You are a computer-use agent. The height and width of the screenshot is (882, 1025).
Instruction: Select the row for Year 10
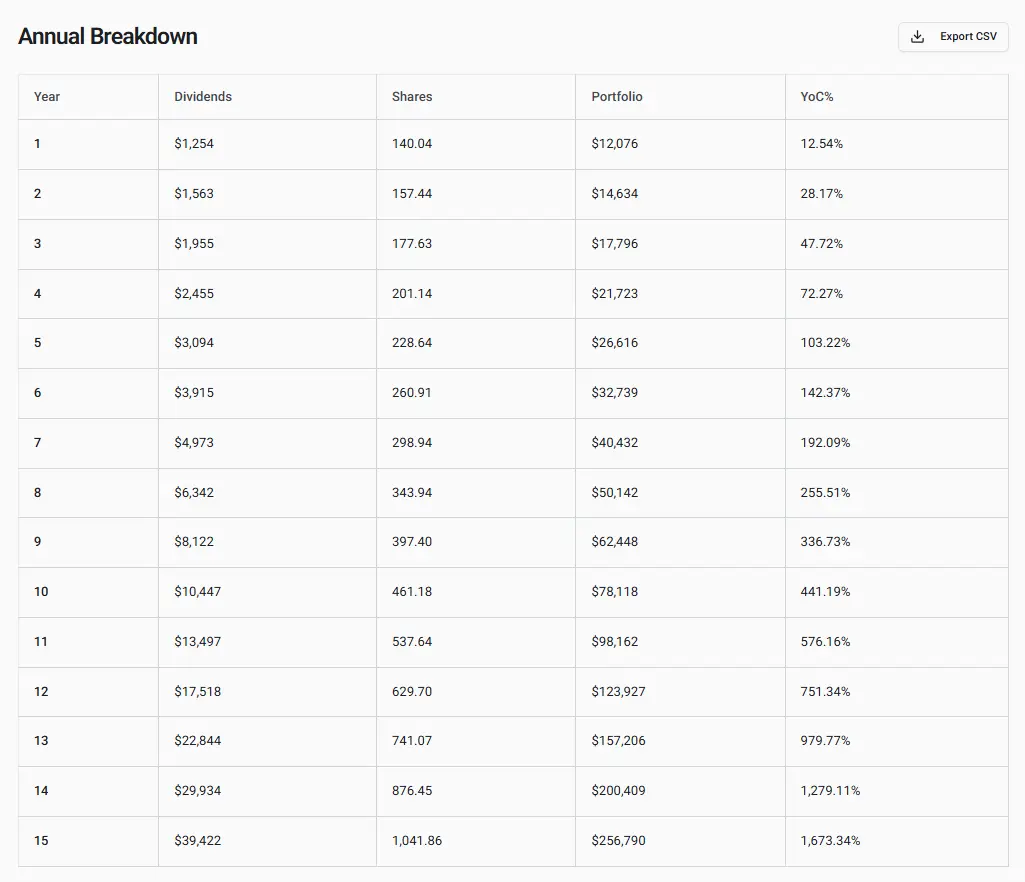pos(400,592)
